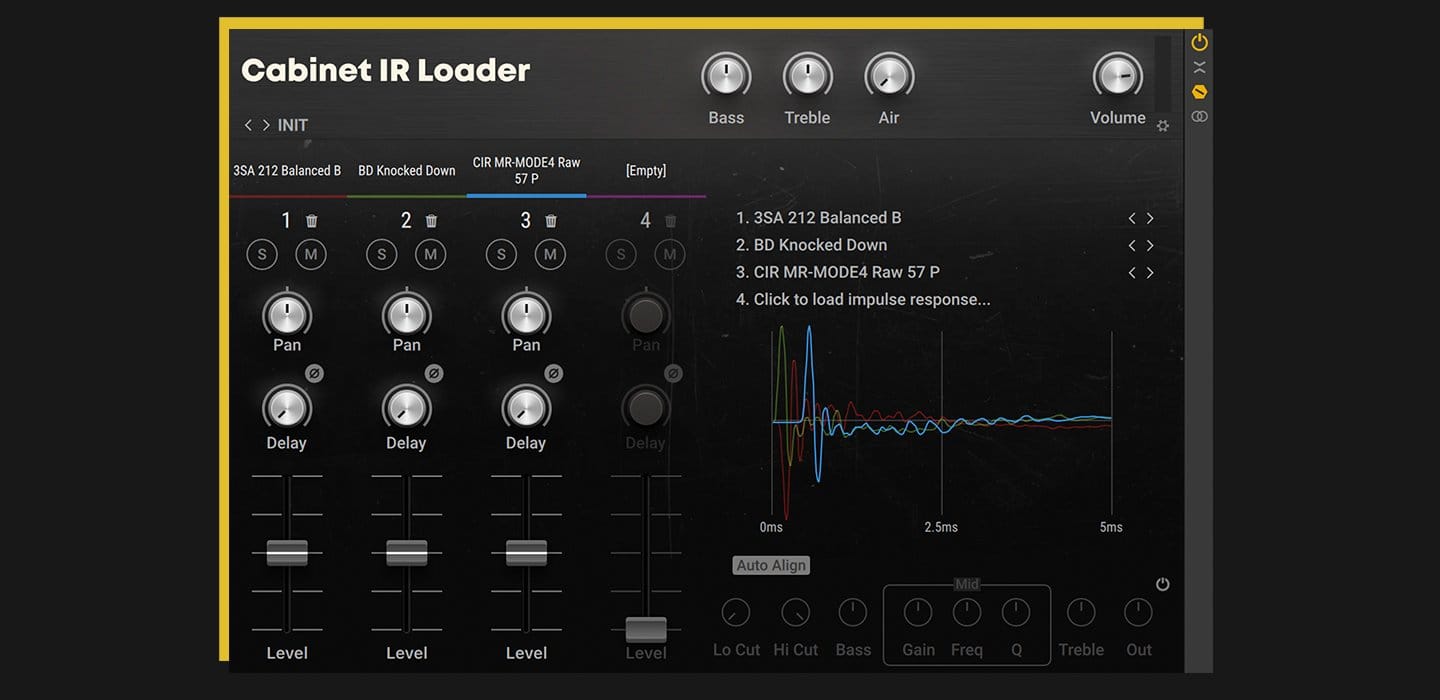Mute channel 3
The image size is (1440, 700).
point(550,255)
